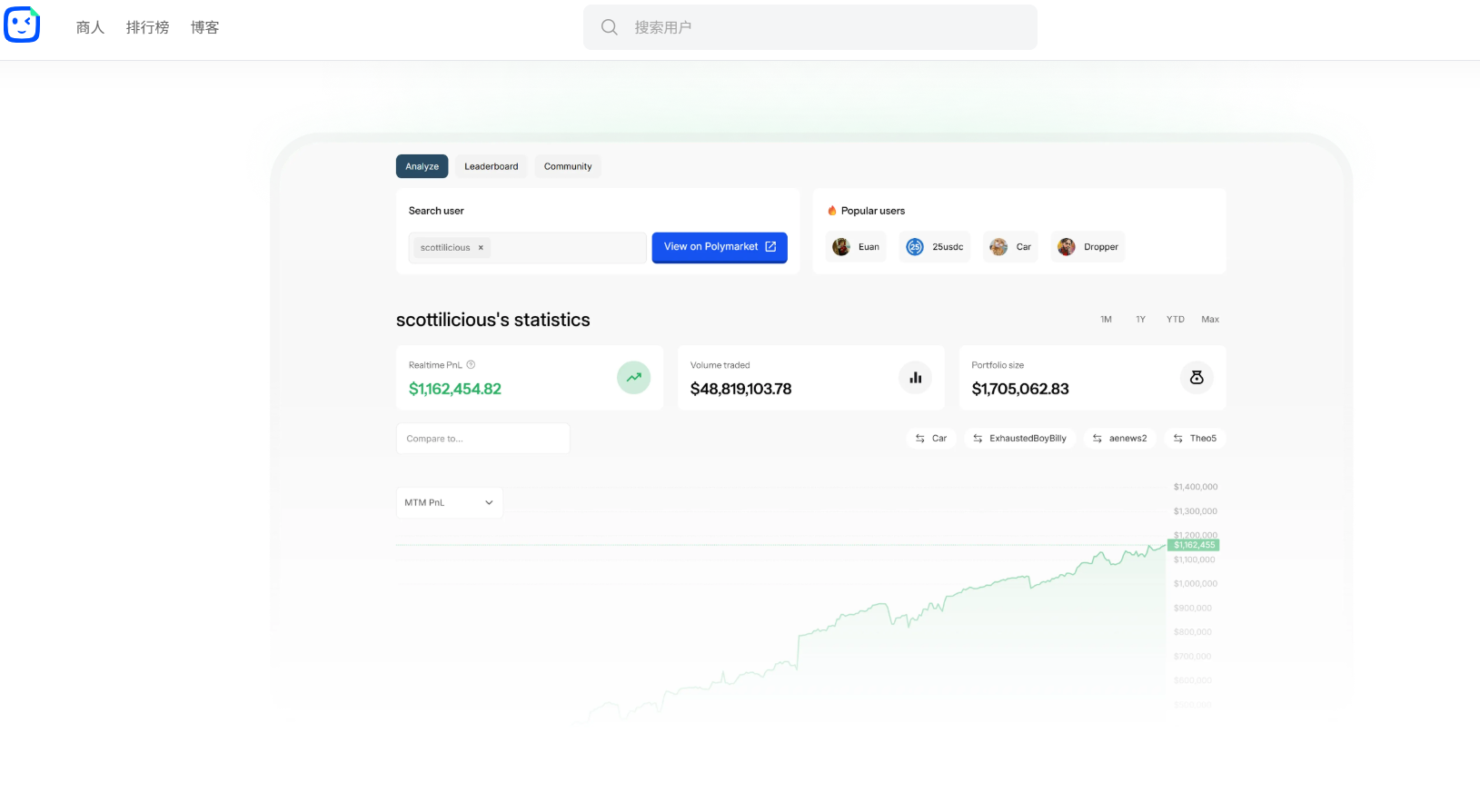Viewport: 1480px width, 812px height.
Task: Click View on Polymarket button
Action: [720, 247]
